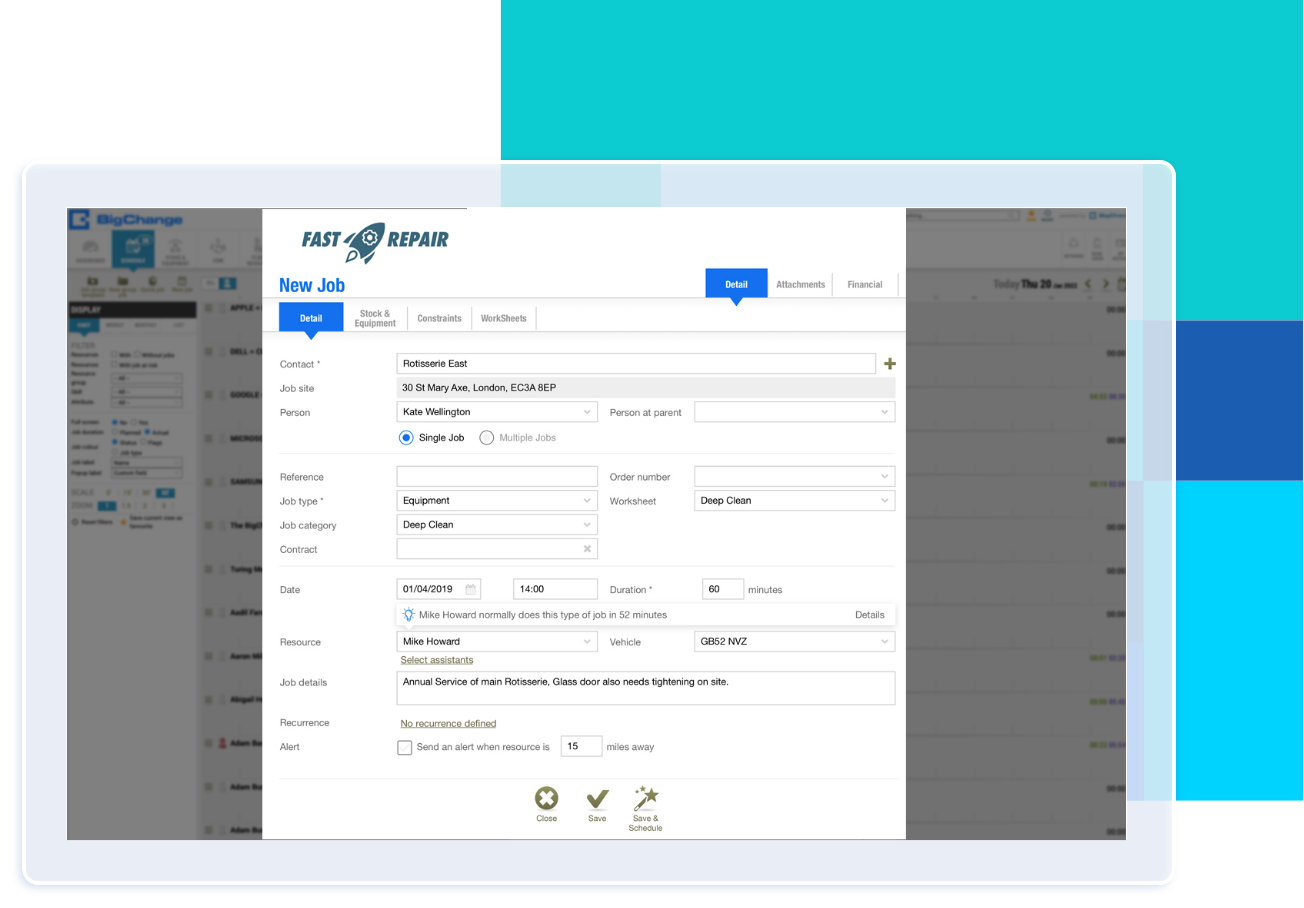Image resolution: width=1304 pixels, height=908 pixels.
Task: Click the Details link on the suggestion banner
Action: coord(869,614)
